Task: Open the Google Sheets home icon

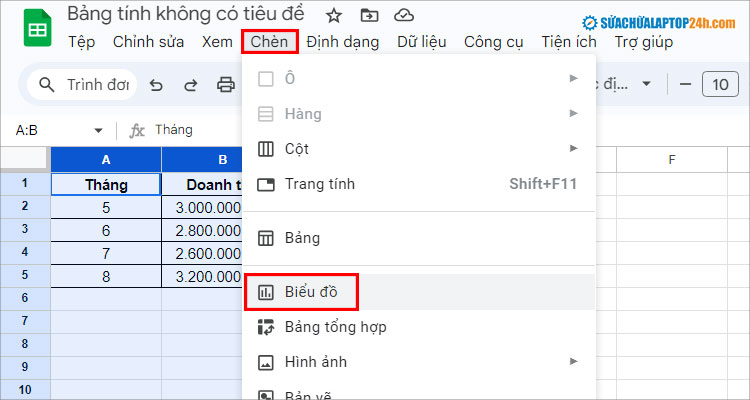Action: click(37, 29)
